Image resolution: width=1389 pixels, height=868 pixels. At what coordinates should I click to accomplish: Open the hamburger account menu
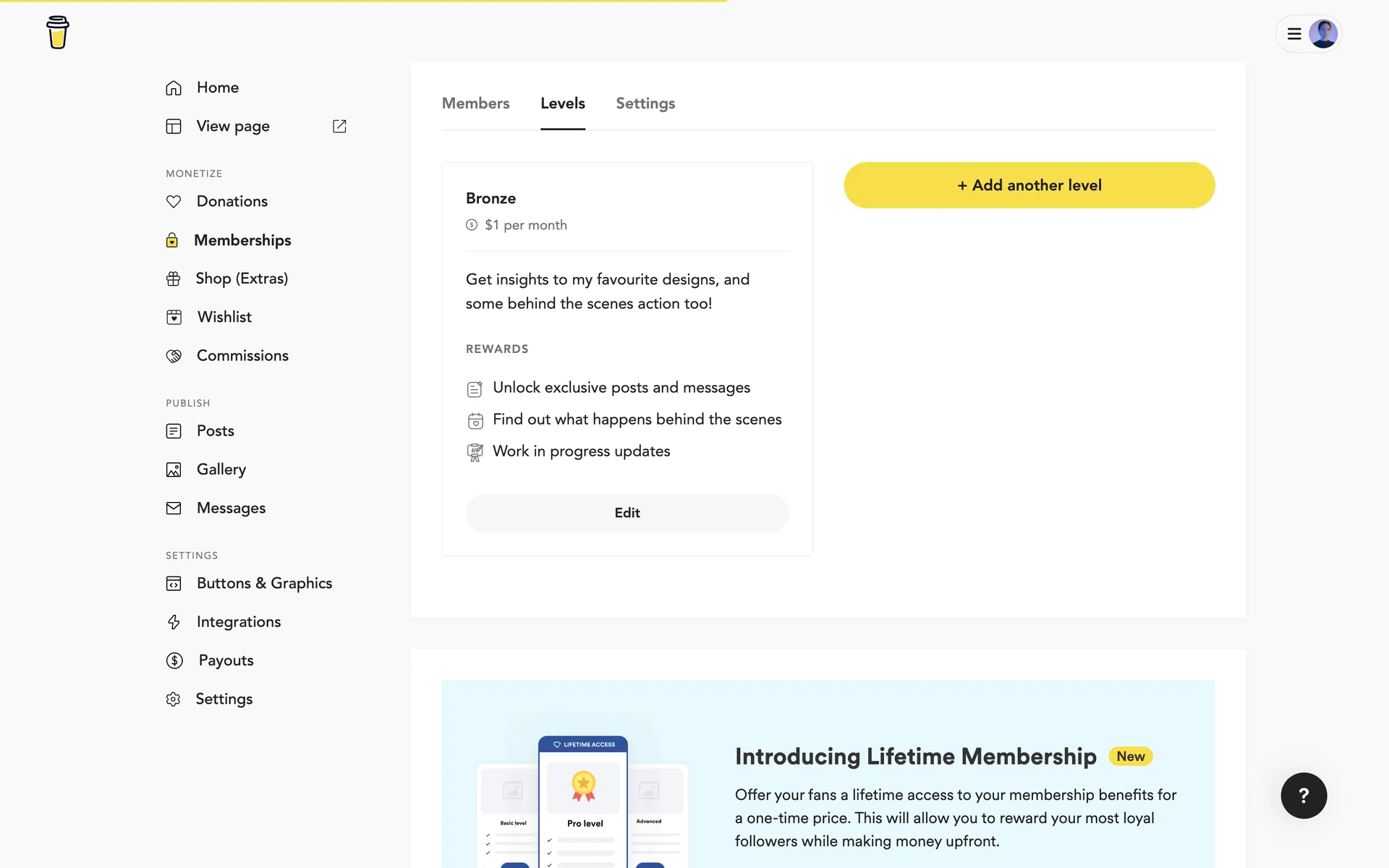(x=1294, y=34)
